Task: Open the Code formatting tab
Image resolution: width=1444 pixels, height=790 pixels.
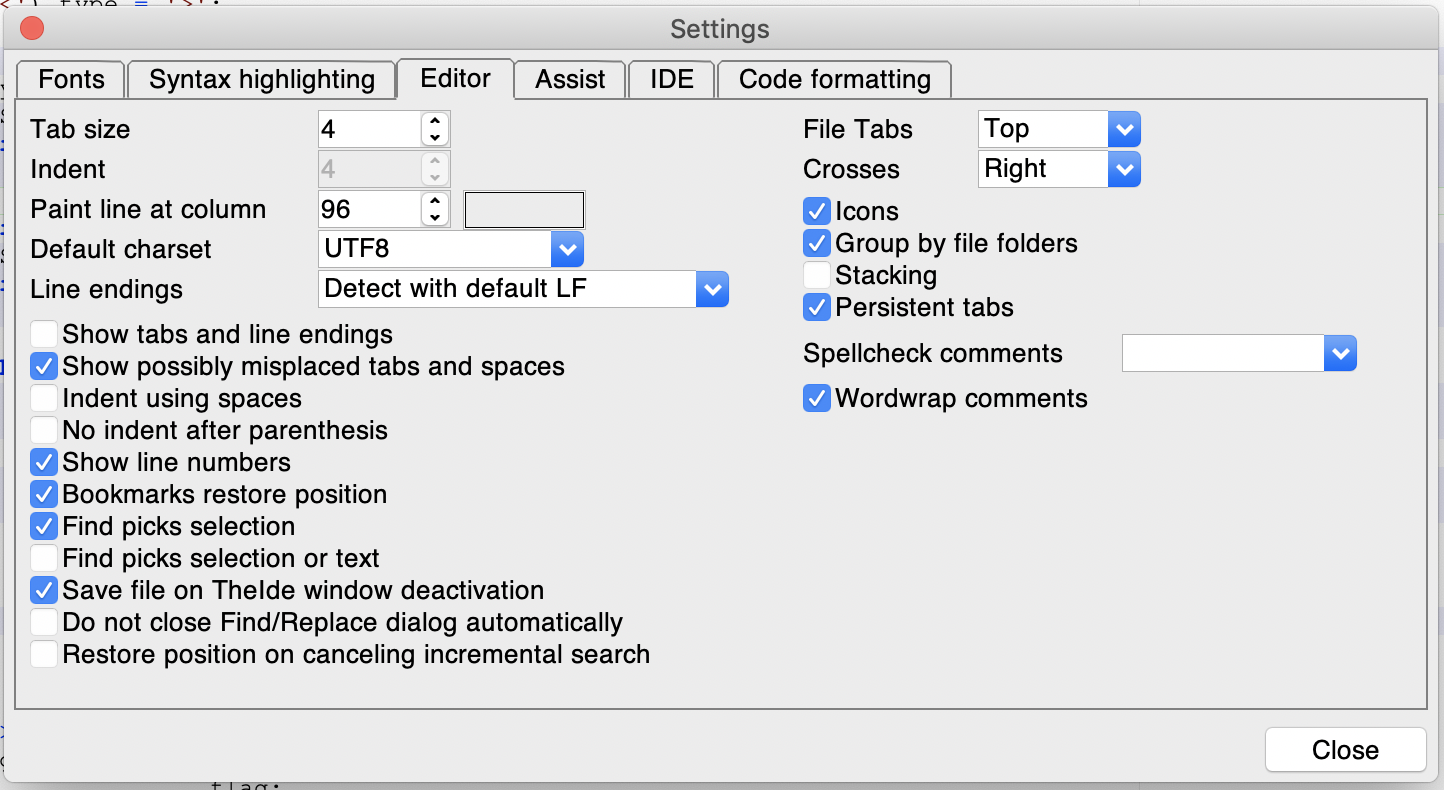Action: tap(834, 80)
